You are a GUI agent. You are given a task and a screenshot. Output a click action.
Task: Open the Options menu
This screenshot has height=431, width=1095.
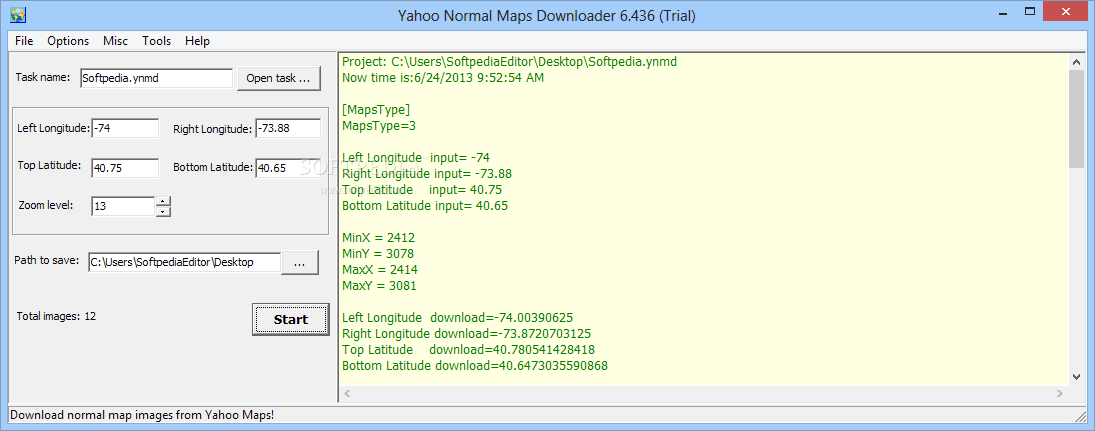pyautogui.click(x=68, y=41)
